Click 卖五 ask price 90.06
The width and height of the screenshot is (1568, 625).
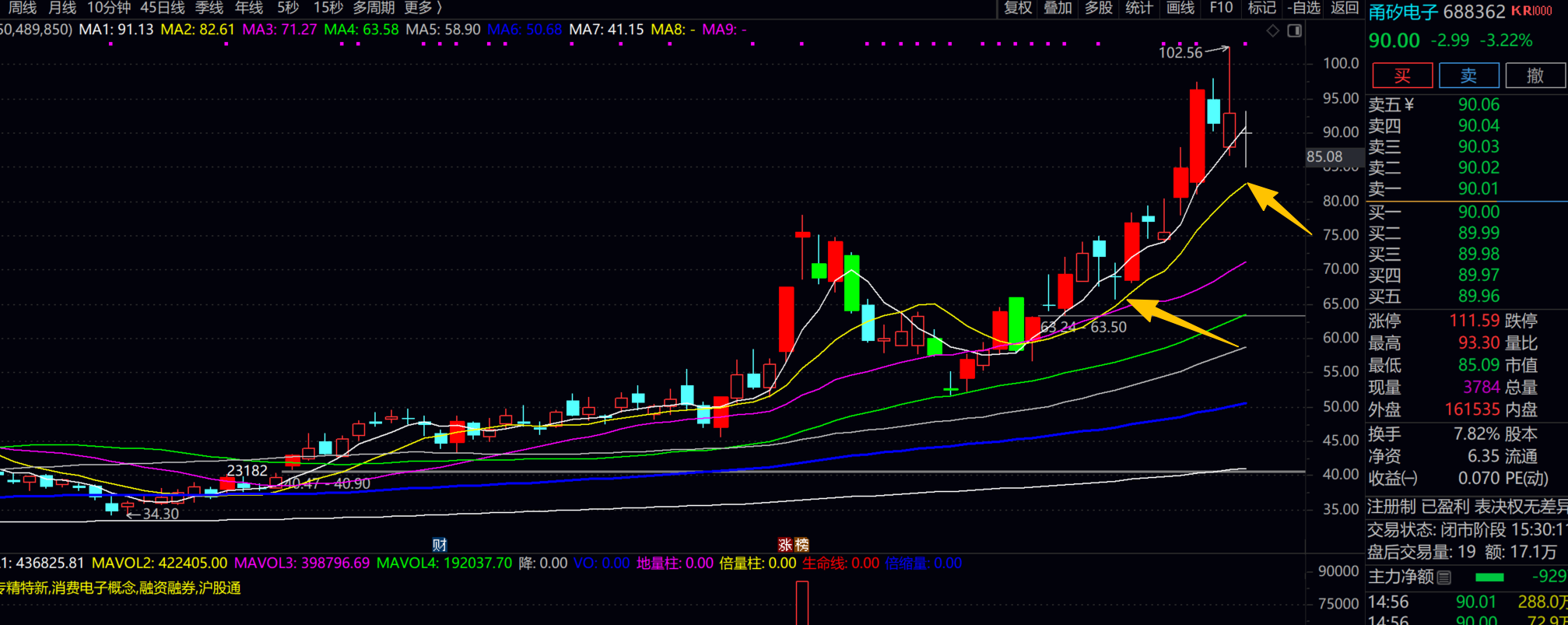click(1479, 104)
